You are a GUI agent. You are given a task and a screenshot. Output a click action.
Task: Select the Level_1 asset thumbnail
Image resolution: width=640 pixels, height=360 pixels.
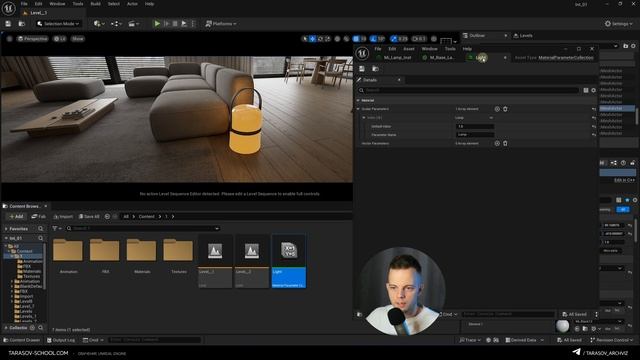click(x=215, y=261)
